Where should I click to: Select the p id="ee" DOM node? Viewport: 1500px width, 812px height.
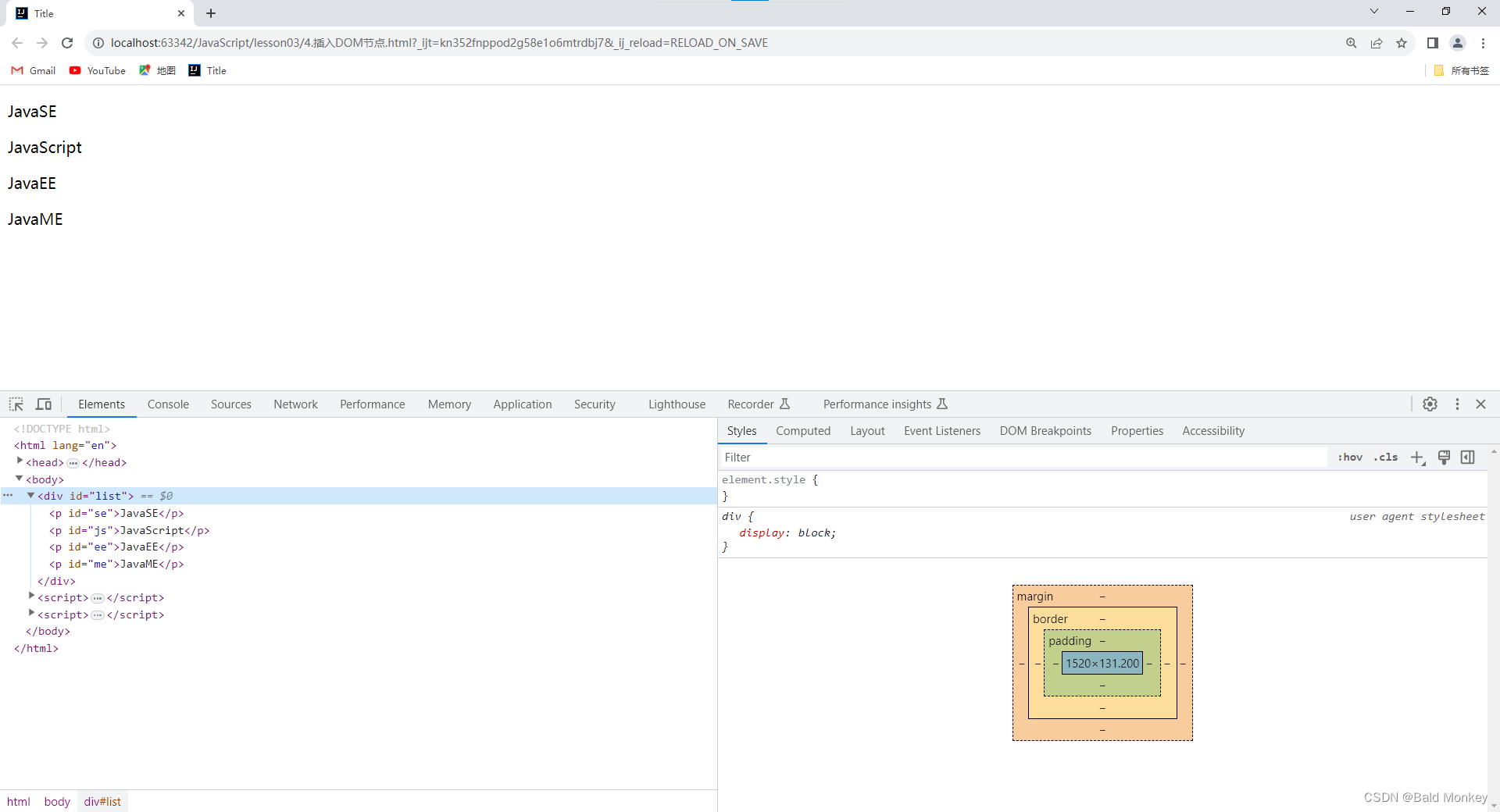pyautogui.click(x=116, y=547)
